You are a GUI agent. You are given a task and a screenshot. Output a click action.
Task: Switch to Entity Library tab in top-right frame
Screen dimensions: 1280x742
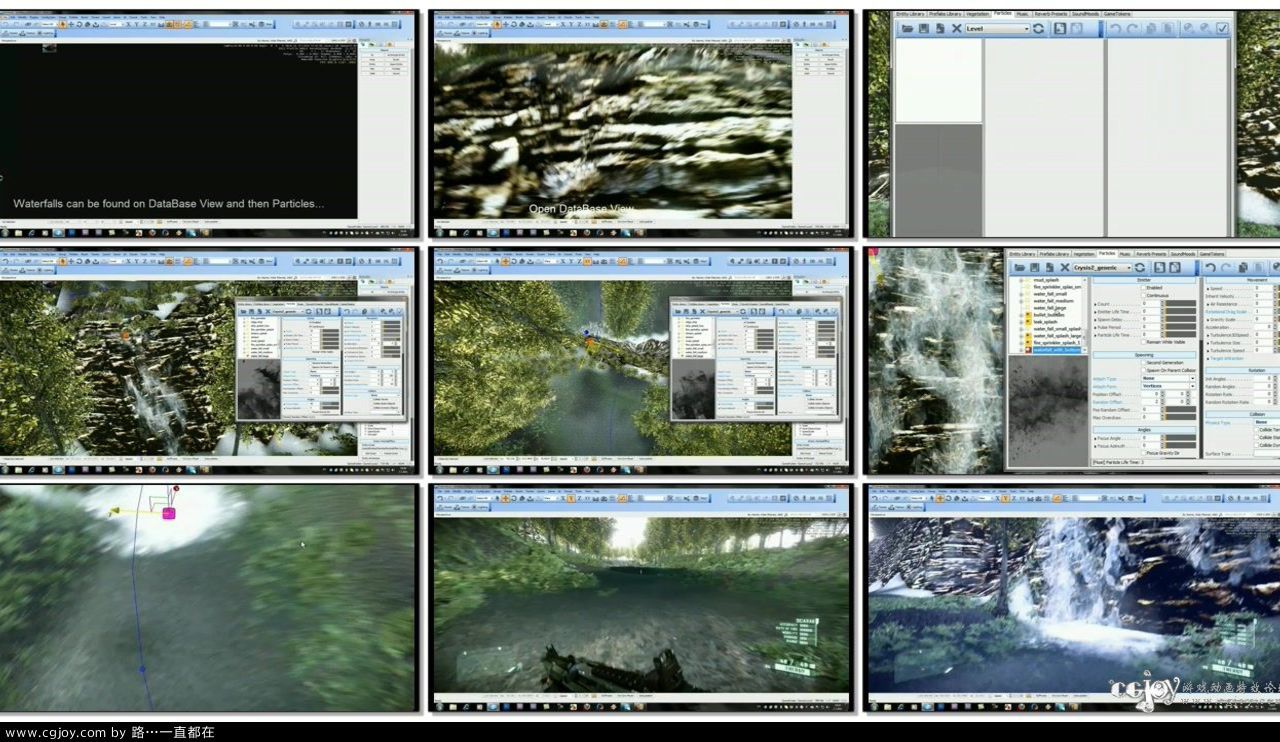(910, 14)
